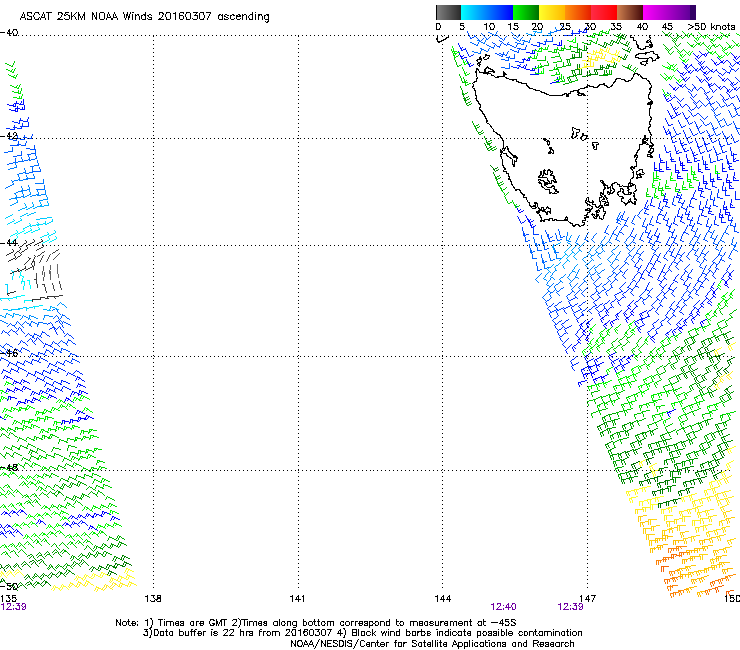
Task: Click the yellow 20-25 knots legend segment
Action: [552, 12]
